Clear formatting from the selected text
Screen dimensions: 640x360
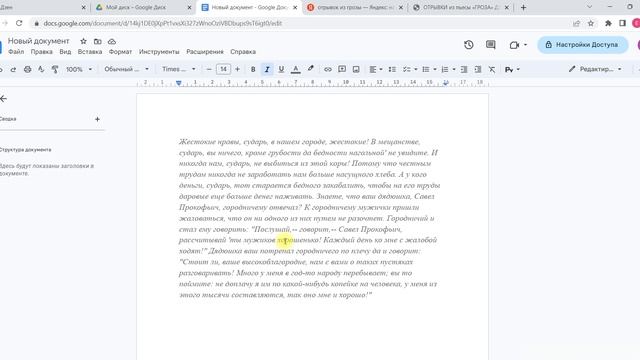click(x=492, y=69)
